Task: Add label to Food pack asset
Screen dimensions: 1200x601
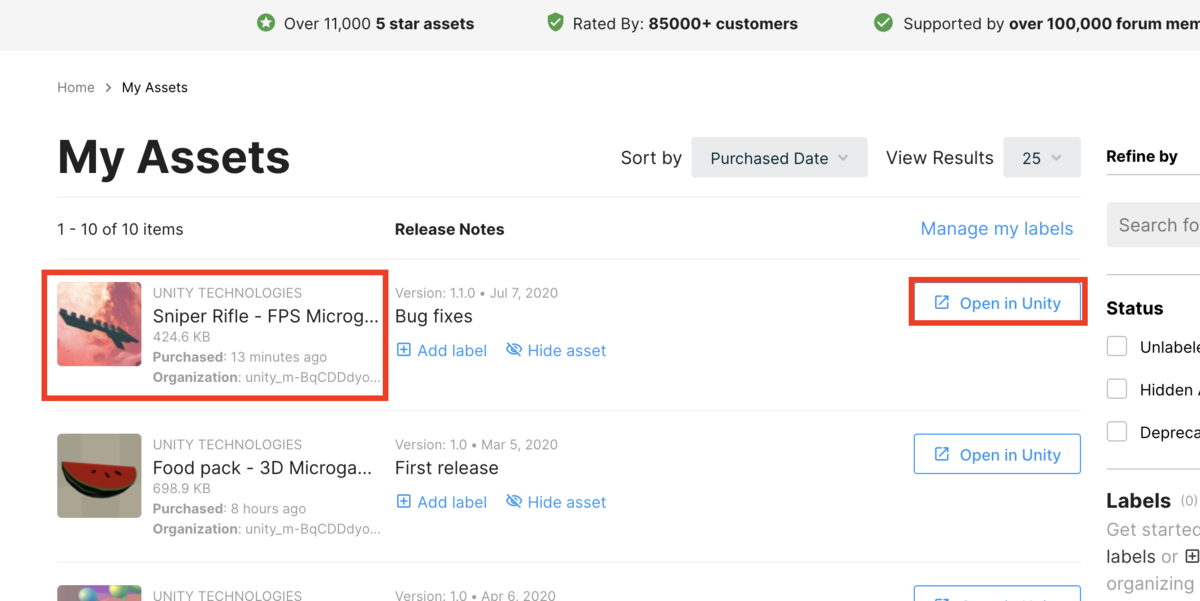Action: point(442,502)
